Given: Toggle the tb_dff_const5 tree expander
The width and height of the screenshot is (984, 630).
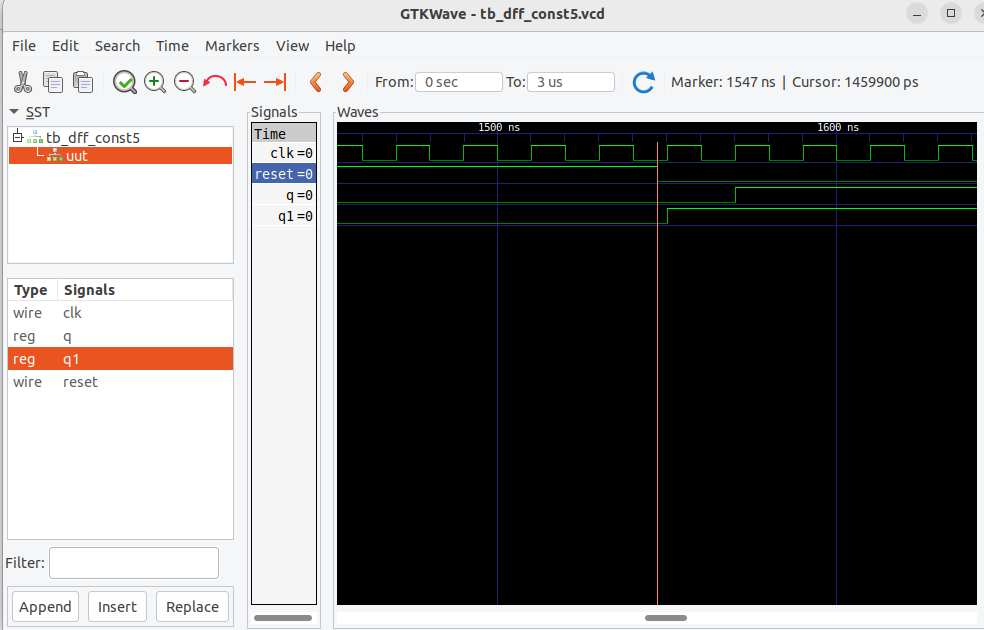Looking at the screenshot, I should tap(16, 137).
